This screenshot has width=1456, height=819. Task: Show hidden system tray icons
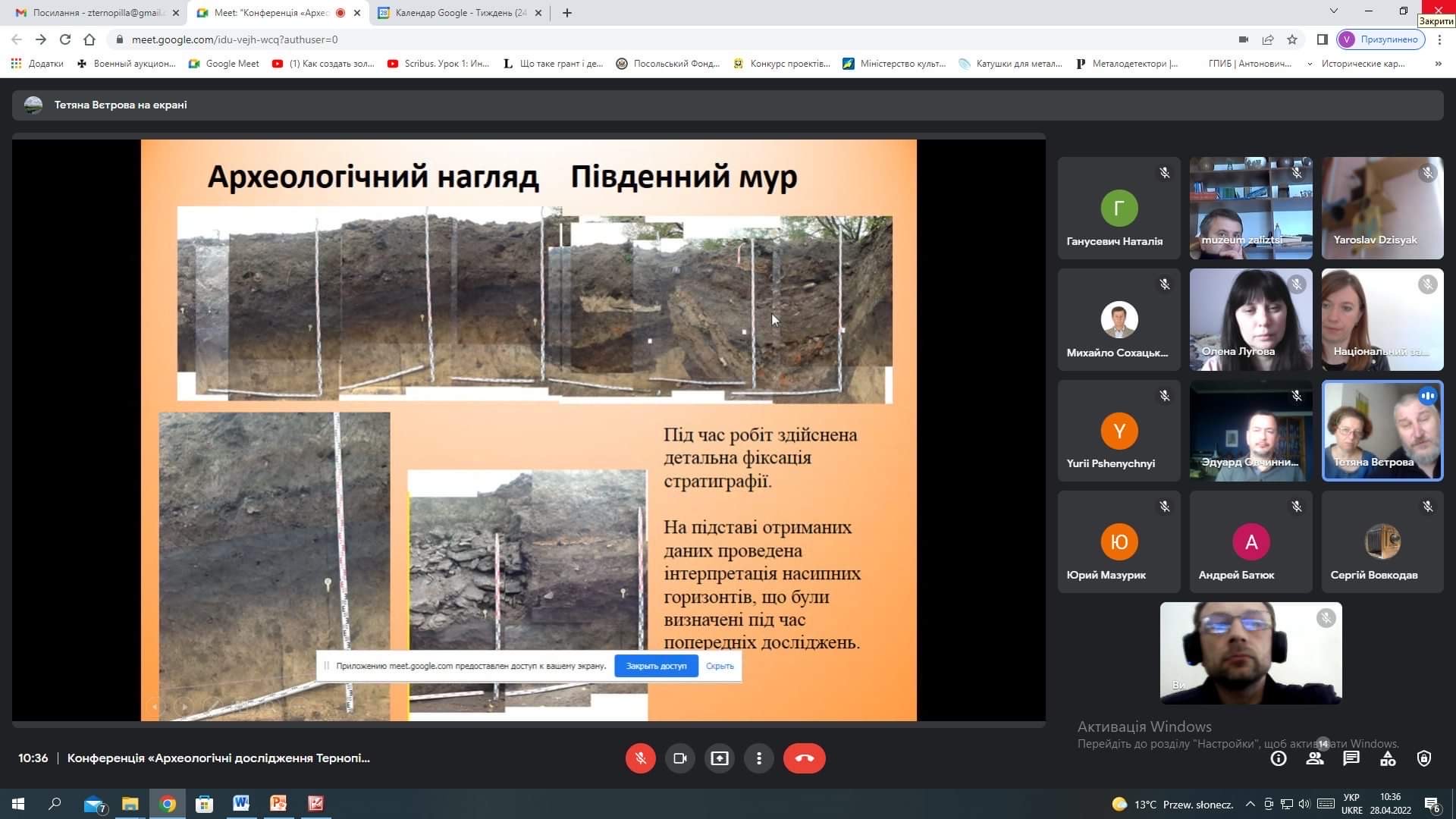(x=1250, y=804)
